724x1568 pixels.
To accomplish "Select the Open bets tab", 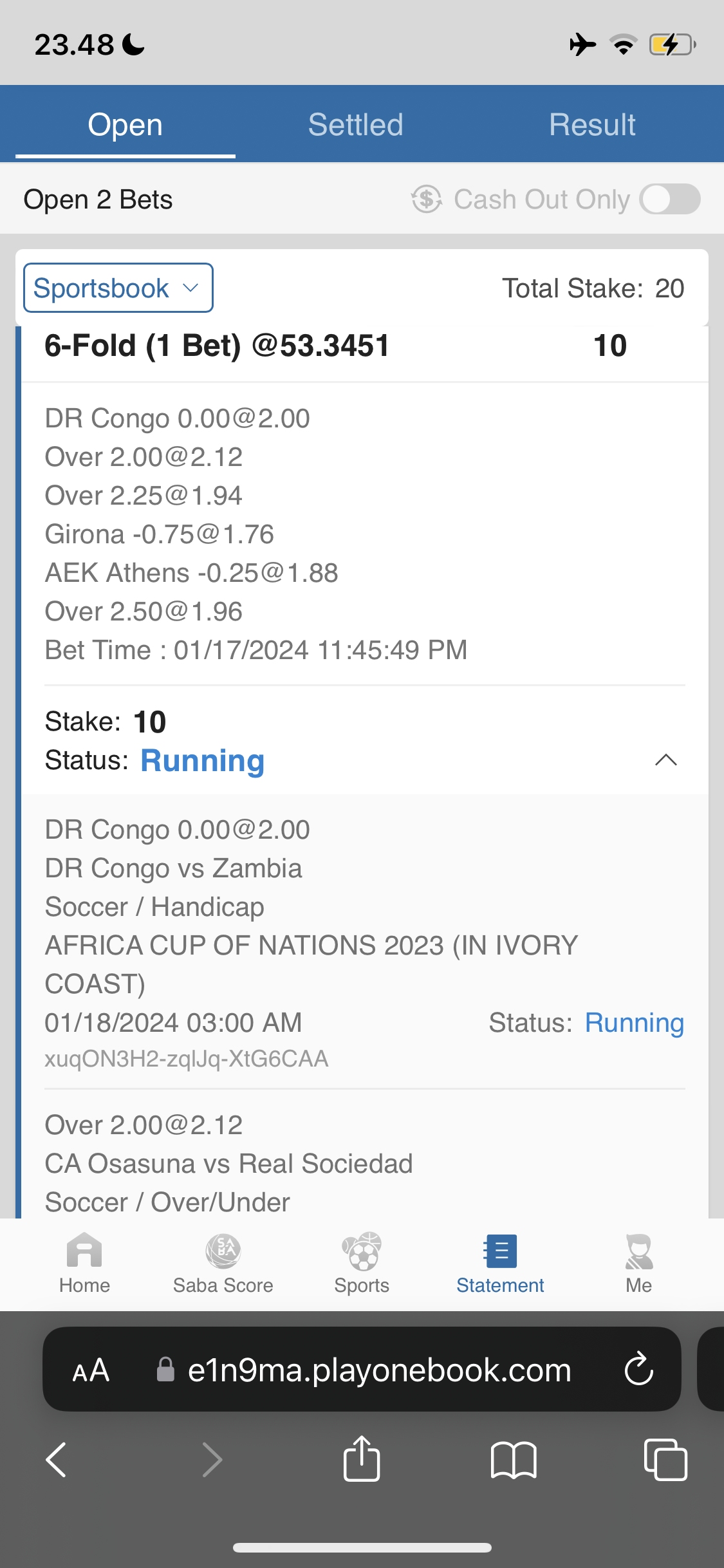I will [x=125, y=124].
